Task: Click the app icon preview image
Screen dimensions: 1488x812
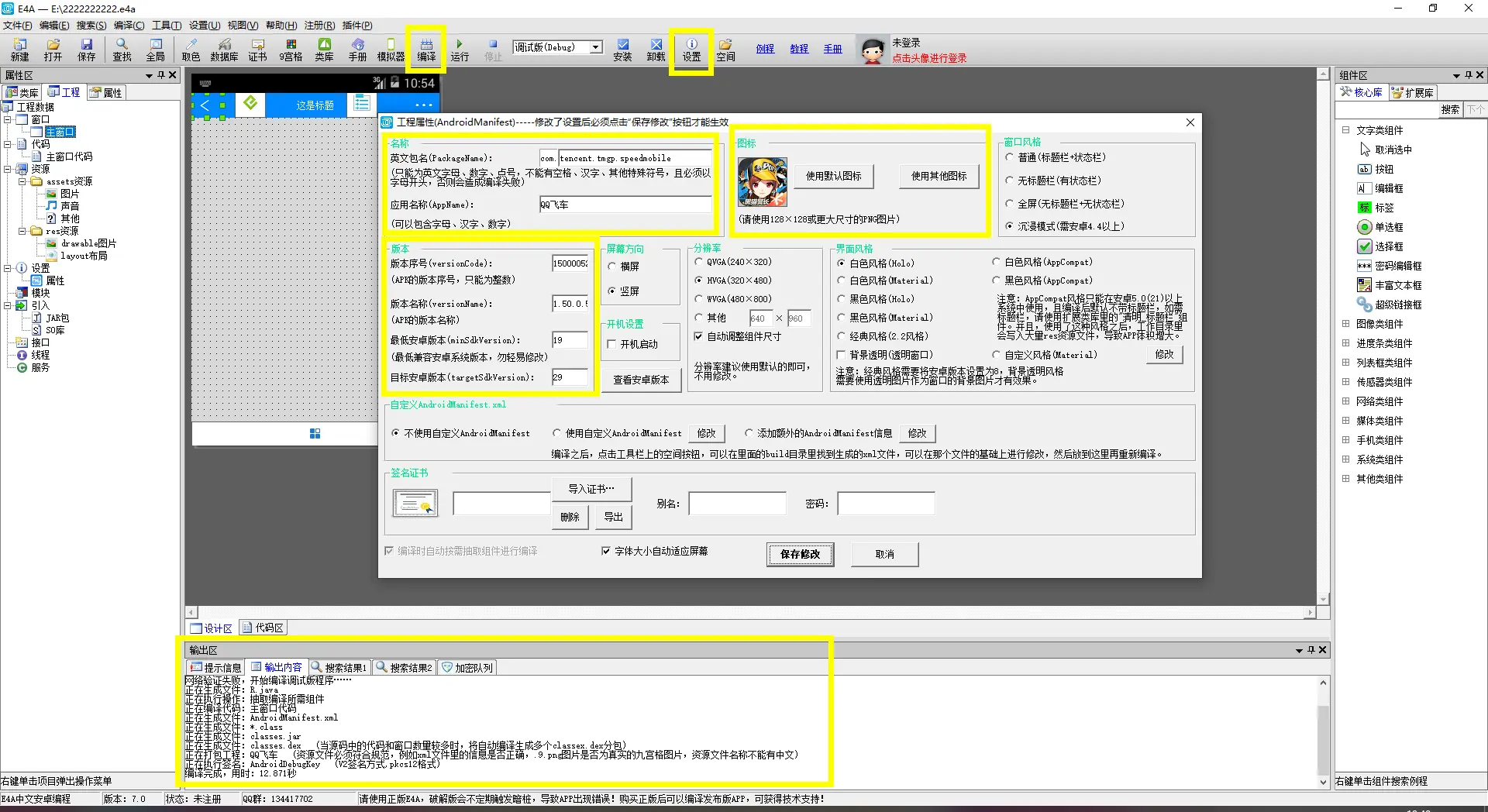Action: (x=762, y=182)
